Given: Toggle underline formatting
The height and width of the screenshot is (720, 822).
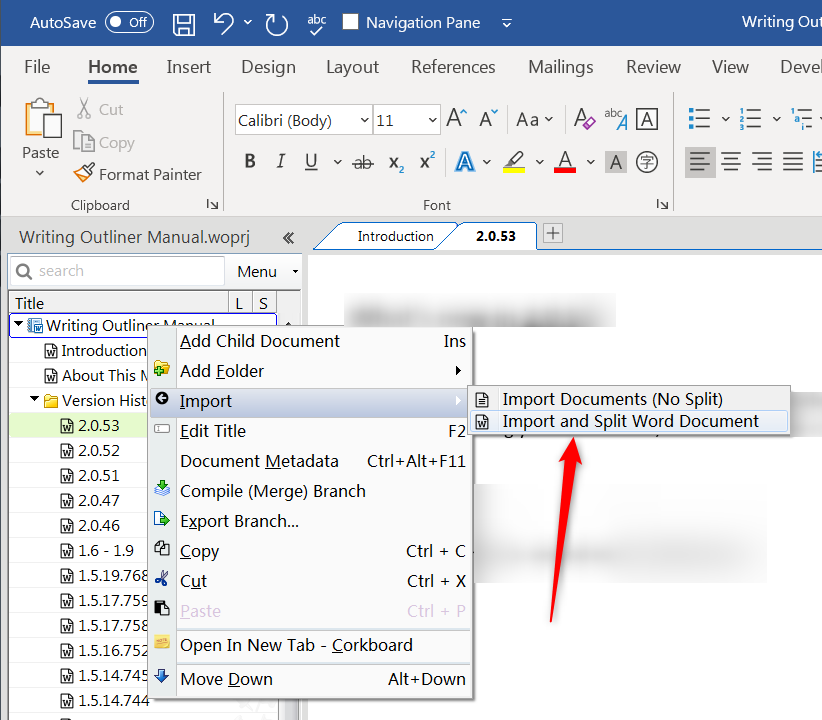Looking at the screenshot, I should [311, 162].
